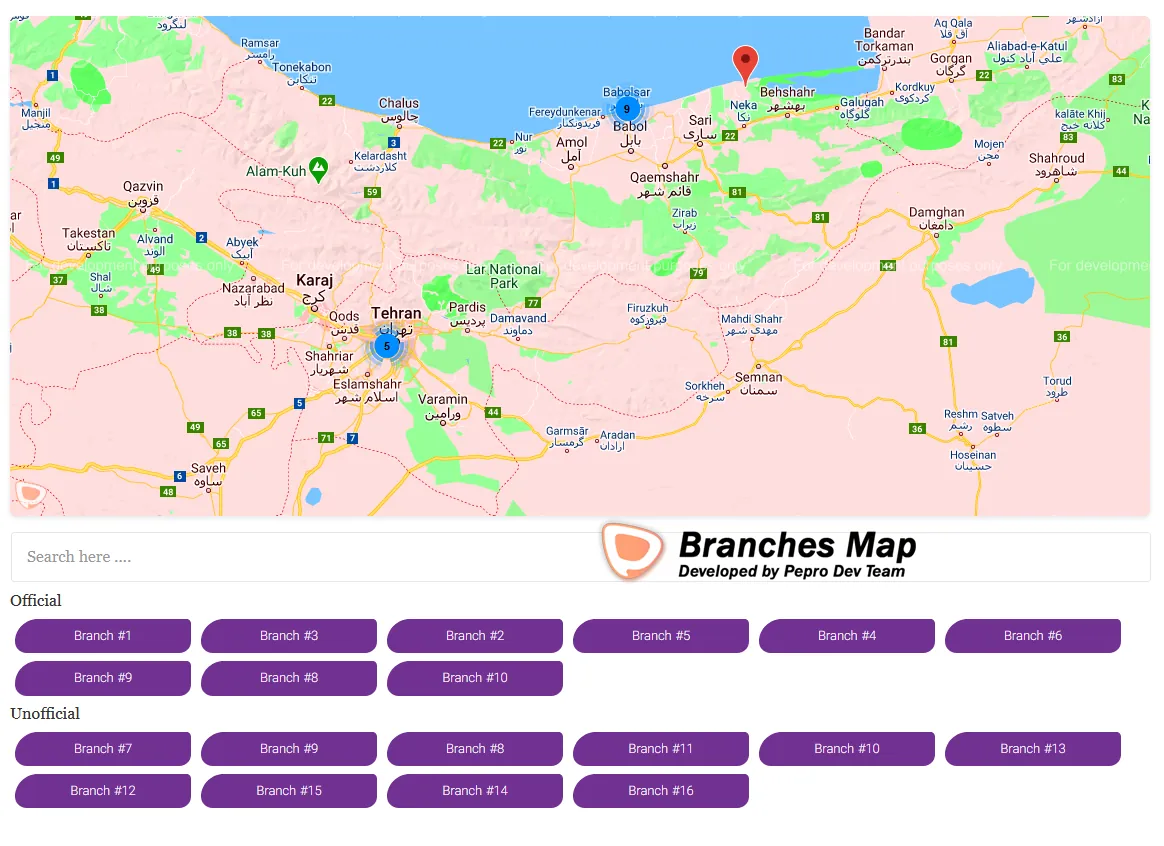This screenshot has height=846, width=1164.
Task: Choose Branch #8 under Official
Action: coord(289,678)
